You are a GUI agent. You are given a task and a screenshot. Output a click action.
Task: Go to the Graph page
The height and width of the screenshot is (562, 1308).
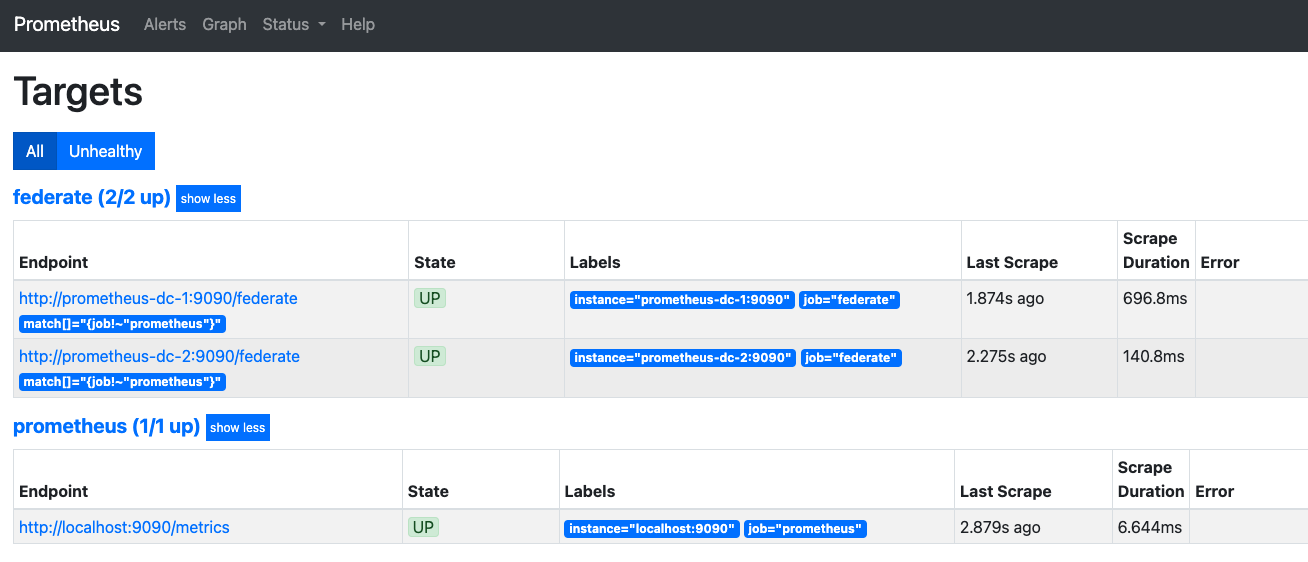(224, 25)
